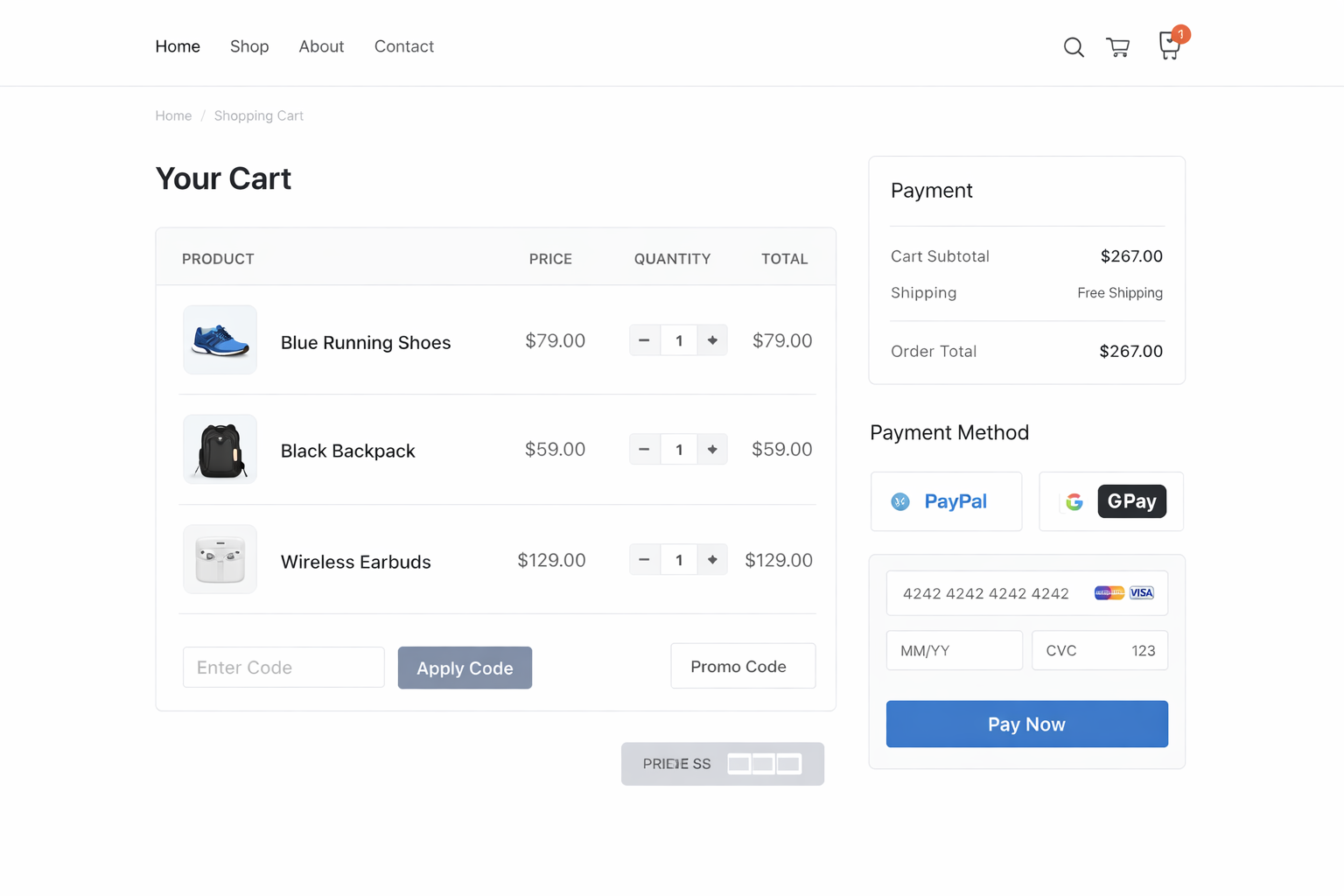1344x896 pixels.
Task: Increase Wireless Earbuds quantity
Action: pyautogui.click(x=712, y=560)
